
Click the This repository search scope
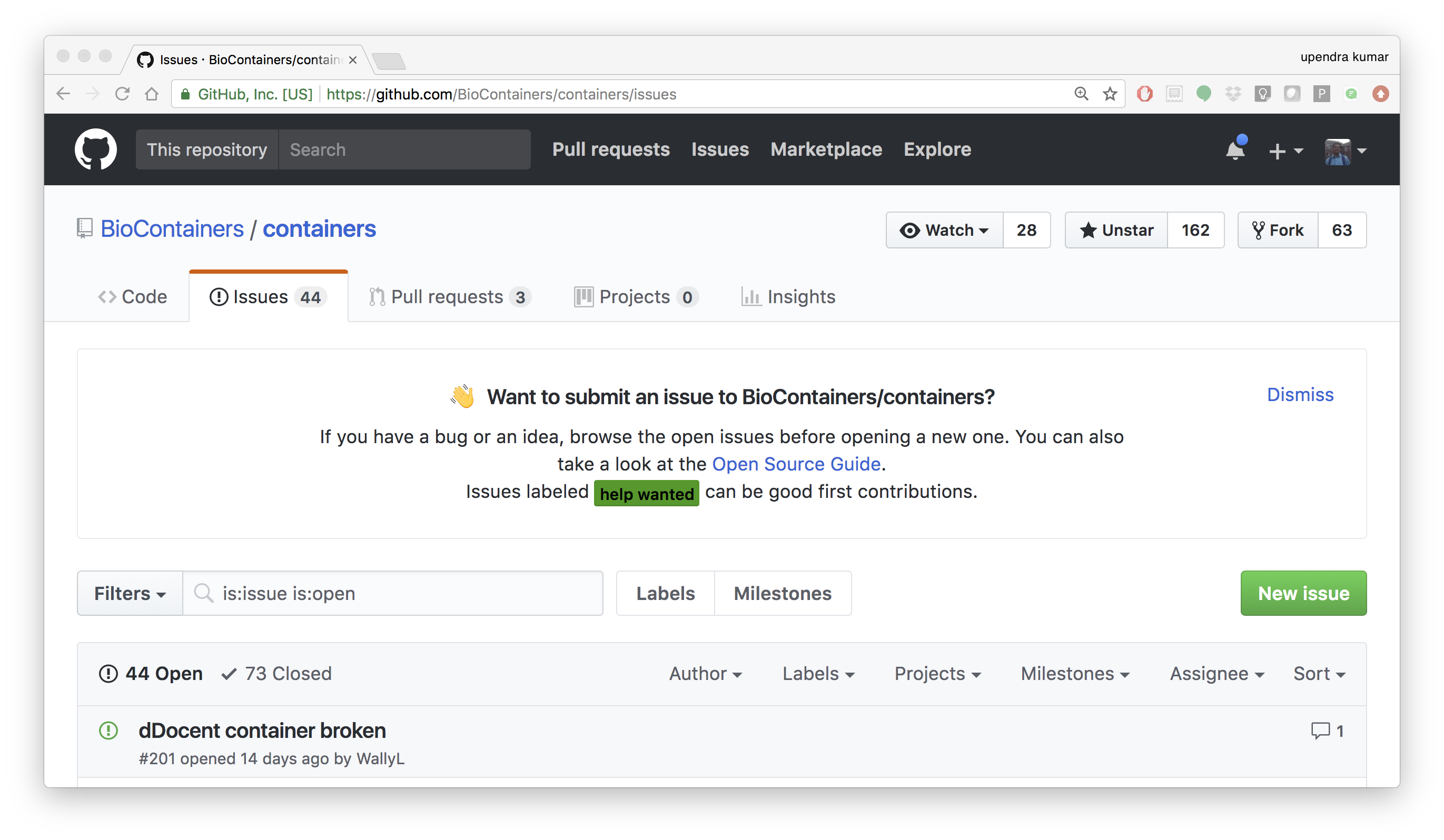point(207,149)
